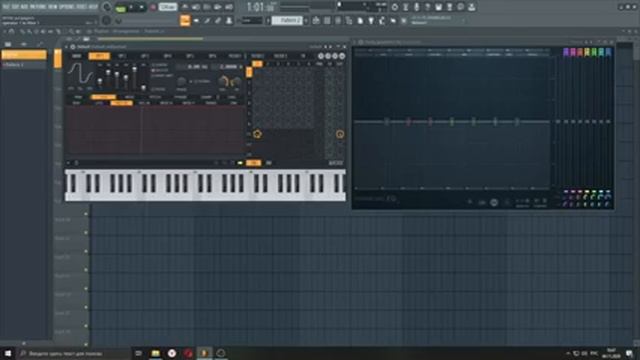Viewport: 640px width, 360px height.
Task: Click the FL Studio taskbar icon
Action: 204,353
